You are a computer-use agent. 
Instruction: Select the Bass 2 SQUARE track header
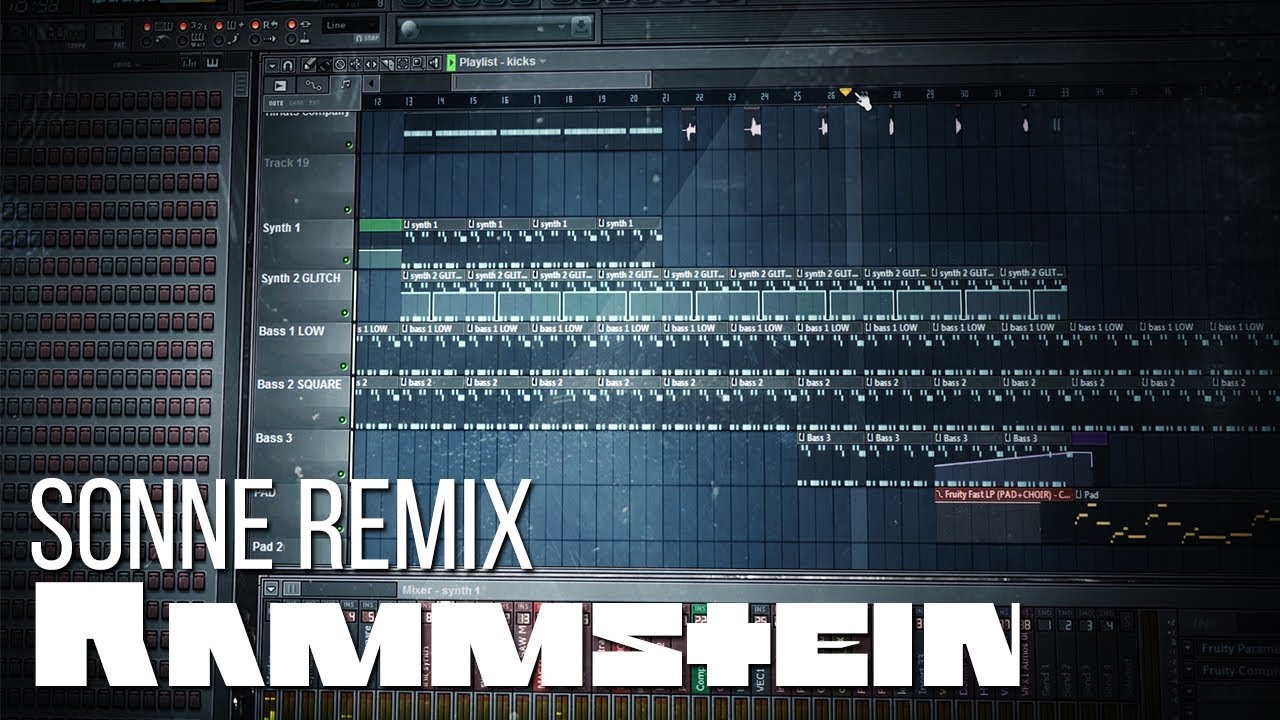pyautogui.click(x=303, y=400)
